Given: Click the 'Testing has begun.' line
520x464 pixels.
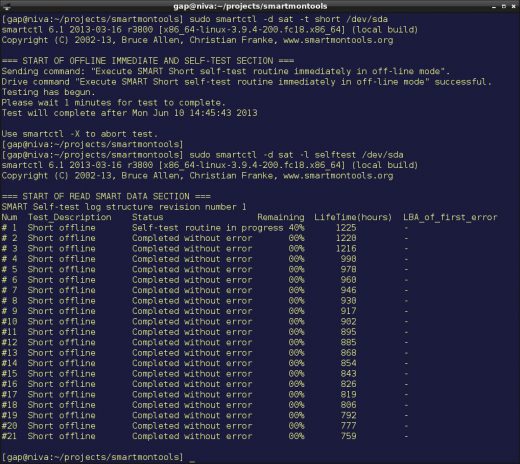Looking at the screenshot, I should pos(48,92).
